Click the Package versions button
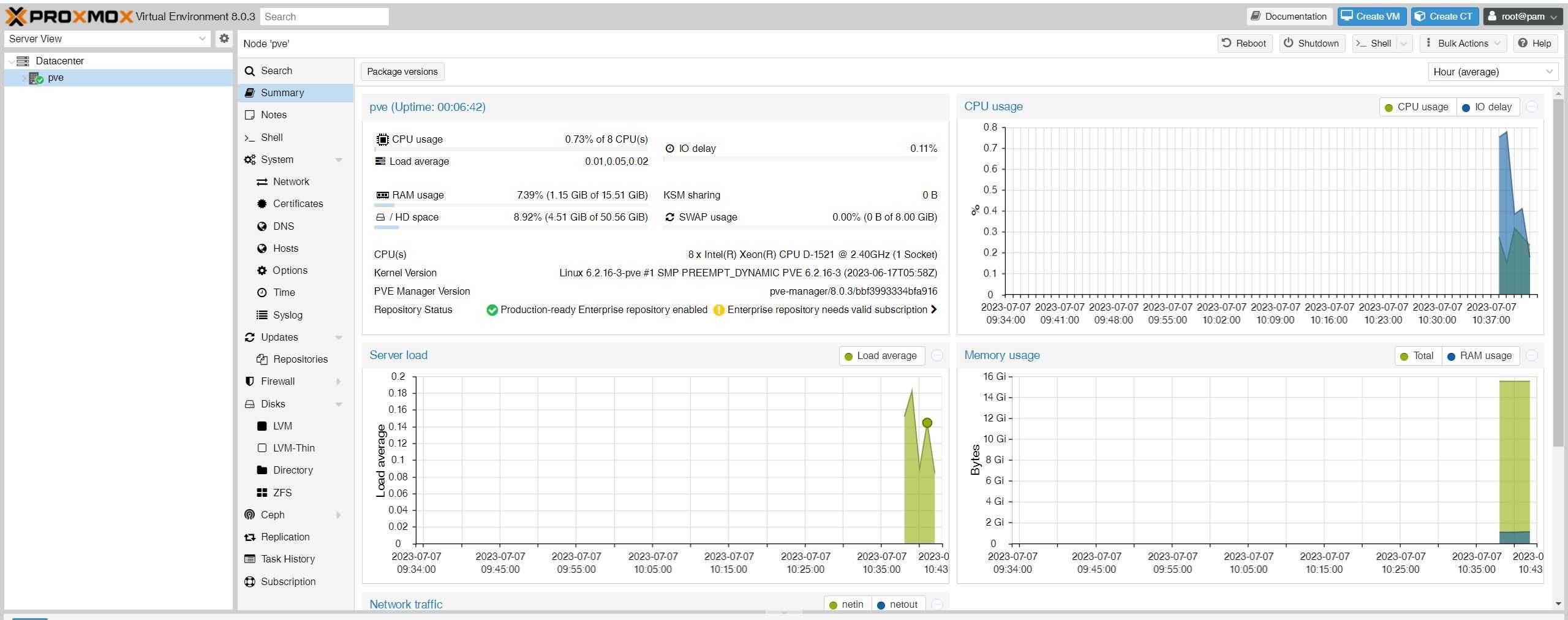 point(402,72)
